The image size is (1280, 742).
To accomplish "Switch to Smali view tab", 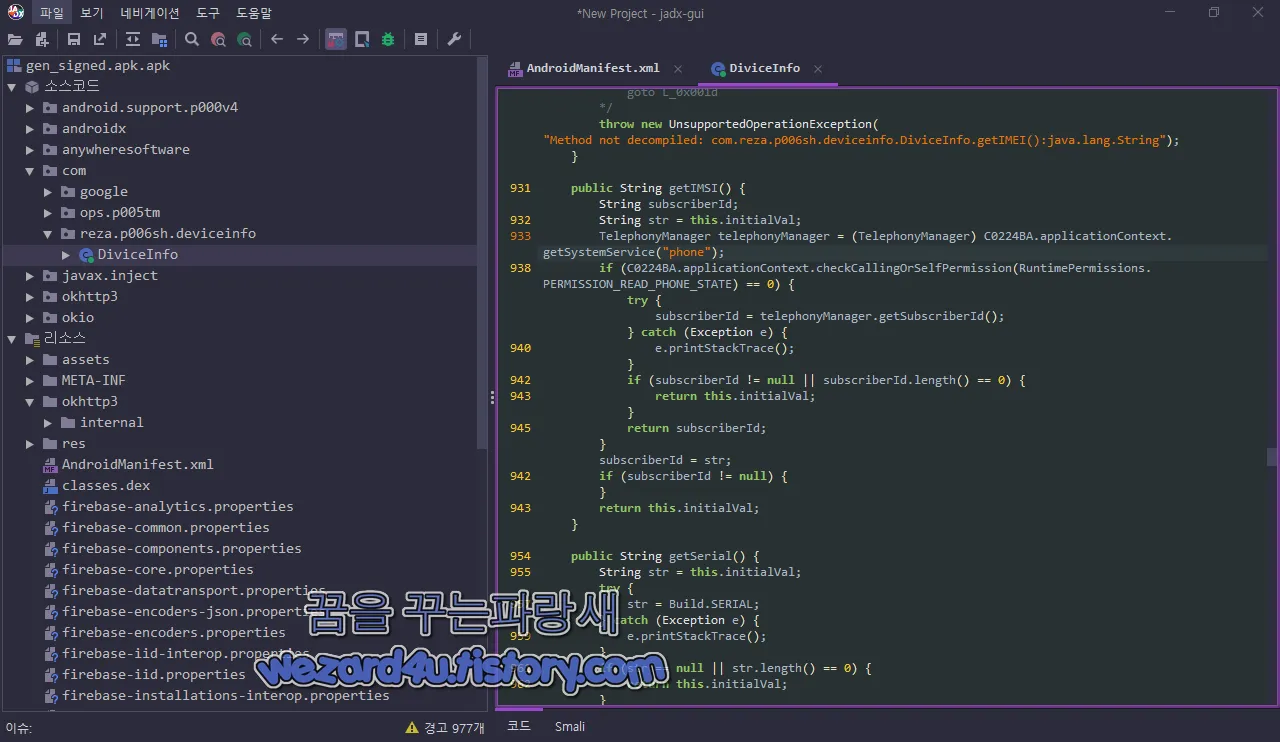I will click(570, 726).
